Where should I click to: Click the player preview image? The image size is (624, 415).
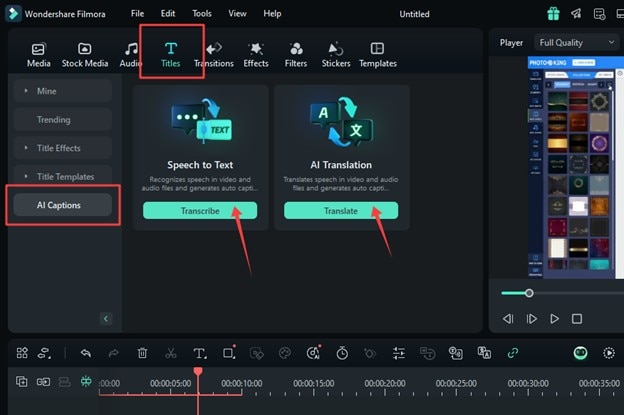pyautogui.click(x=576, y=167)
